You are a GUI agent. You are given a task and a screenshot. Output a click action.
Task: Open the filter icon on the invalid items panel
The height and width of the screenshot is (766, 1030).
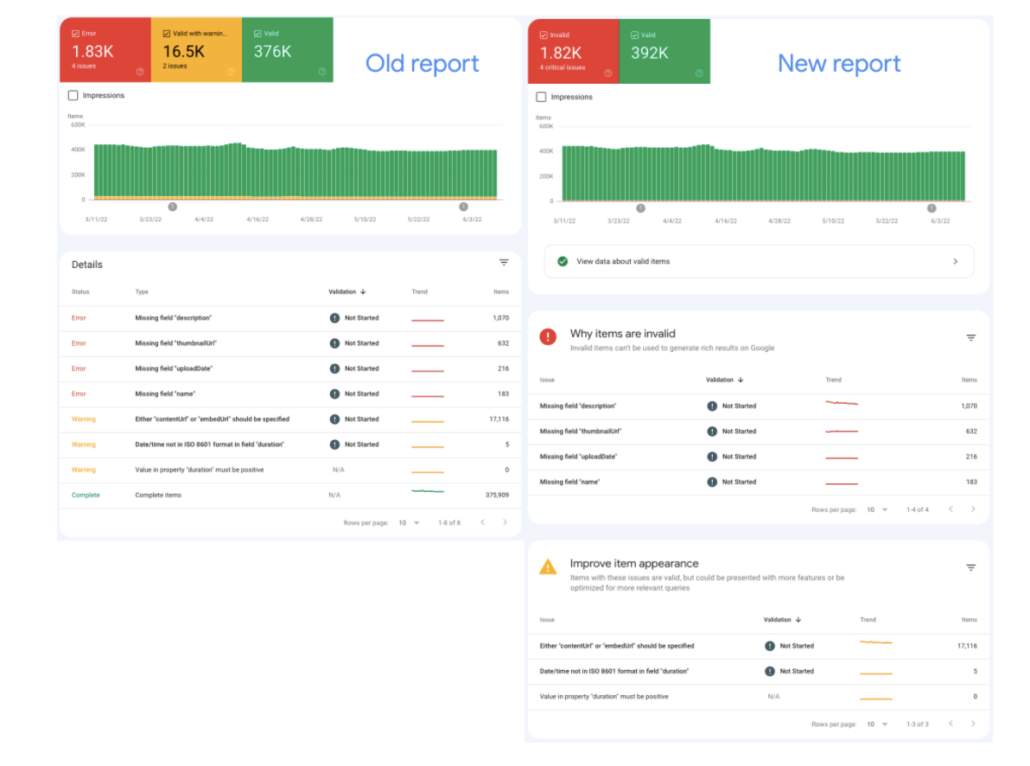coord(971,338)
